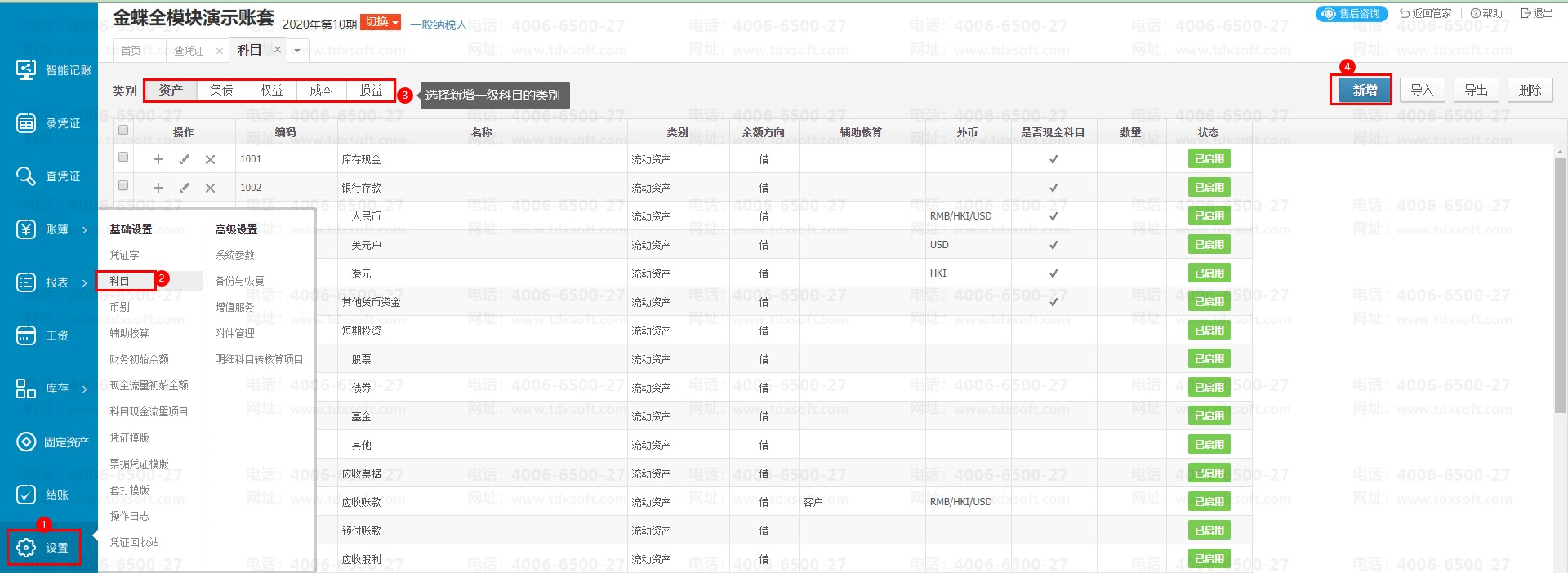Click the delete X icon for account 1001
Viewport: 1568px width, 573px height.
pos(210,159)
